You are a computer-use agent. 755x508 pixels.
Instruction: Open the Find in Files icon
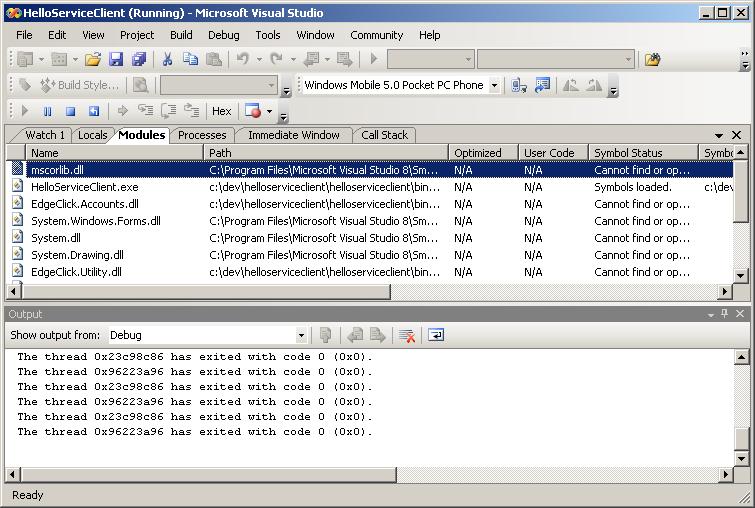click(x=652, y=59)
